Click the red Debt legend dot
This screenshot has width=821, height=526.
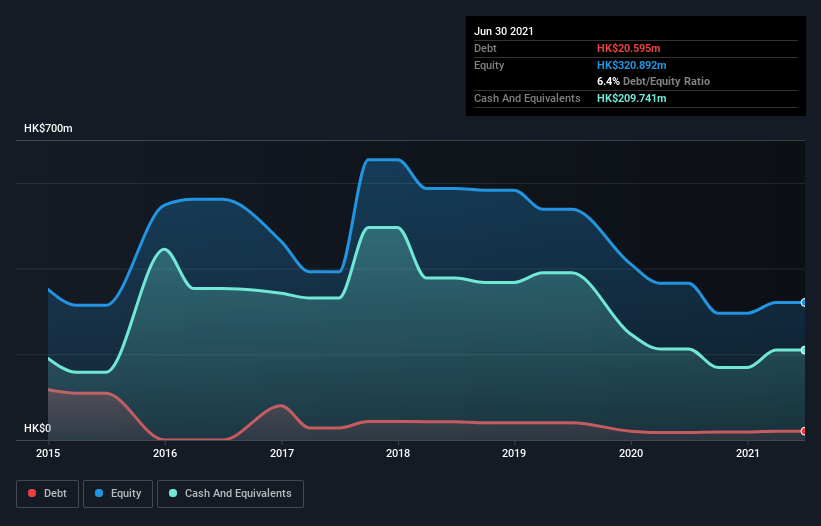(32, 493)
